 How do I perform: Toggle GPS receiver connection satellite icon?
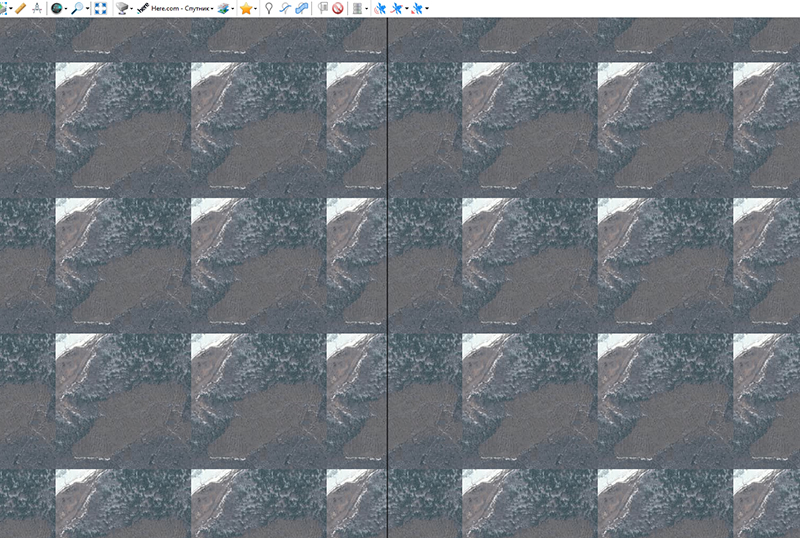click(x=380, y=8)
